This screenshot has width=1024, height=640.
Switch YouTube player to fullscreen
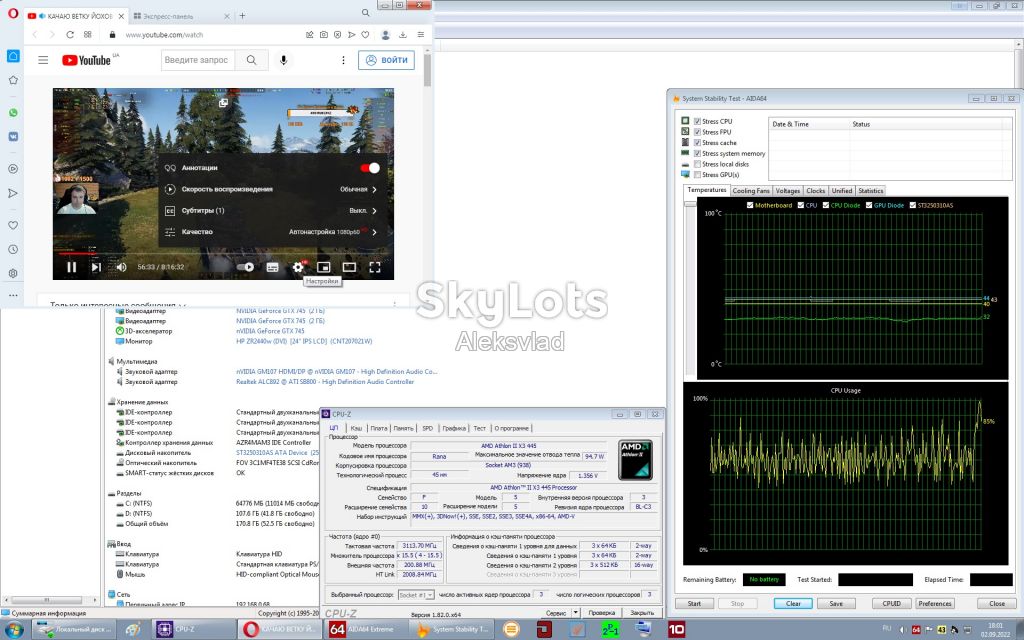(375, 267)
